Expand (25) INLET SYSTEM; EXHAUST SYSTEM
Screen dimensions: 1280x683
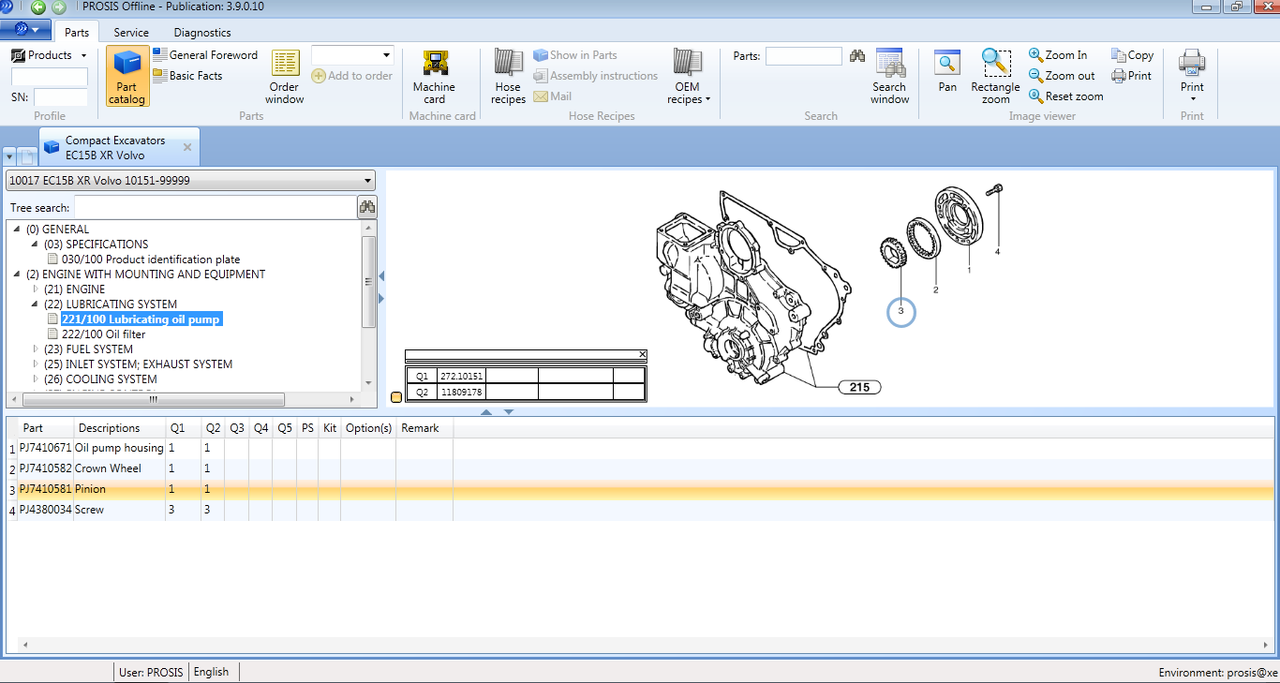(36, 364)
